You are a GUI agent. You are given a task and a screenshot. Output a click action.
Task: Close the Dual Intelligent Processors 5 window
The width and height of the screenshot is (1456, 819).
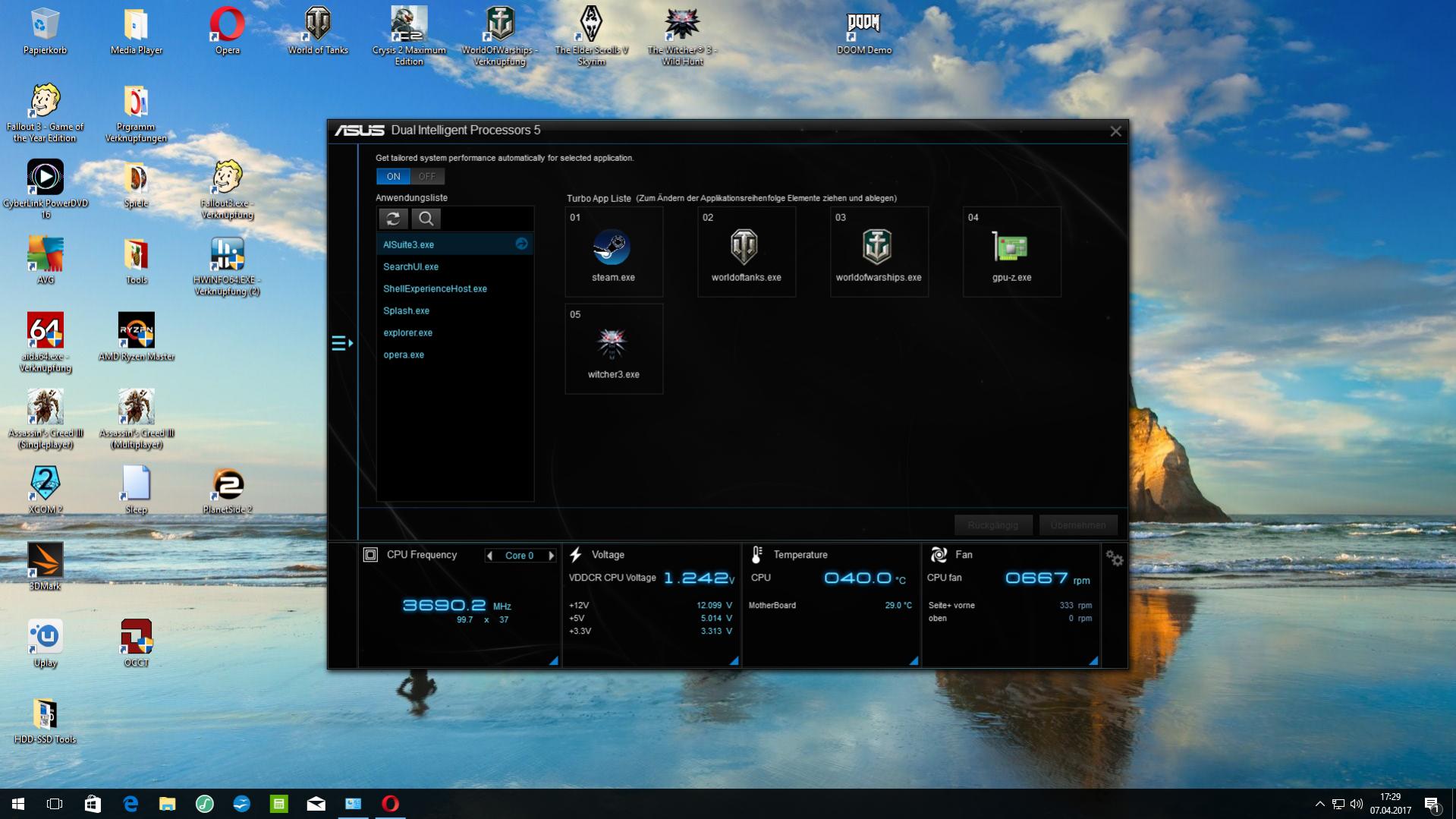pyautogui.click(x=1115, y=131)
